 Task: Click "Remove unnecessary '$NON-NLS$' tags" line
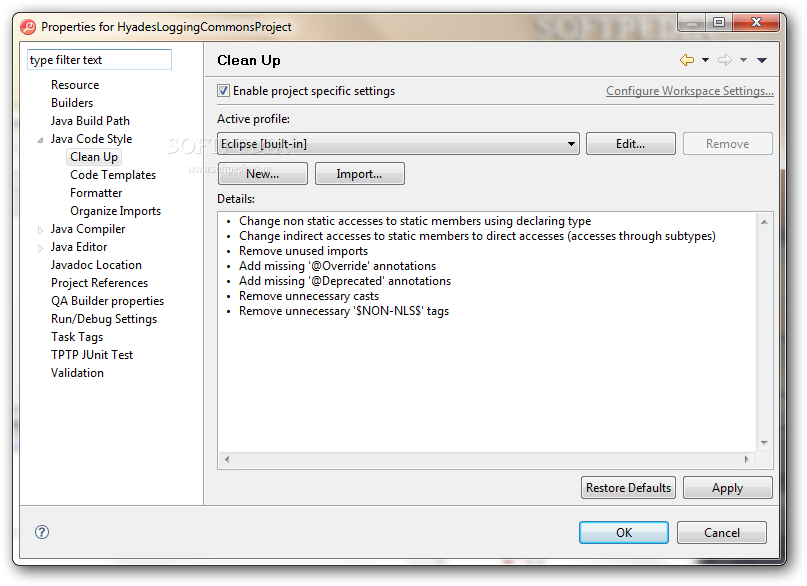tap(344, 311)
